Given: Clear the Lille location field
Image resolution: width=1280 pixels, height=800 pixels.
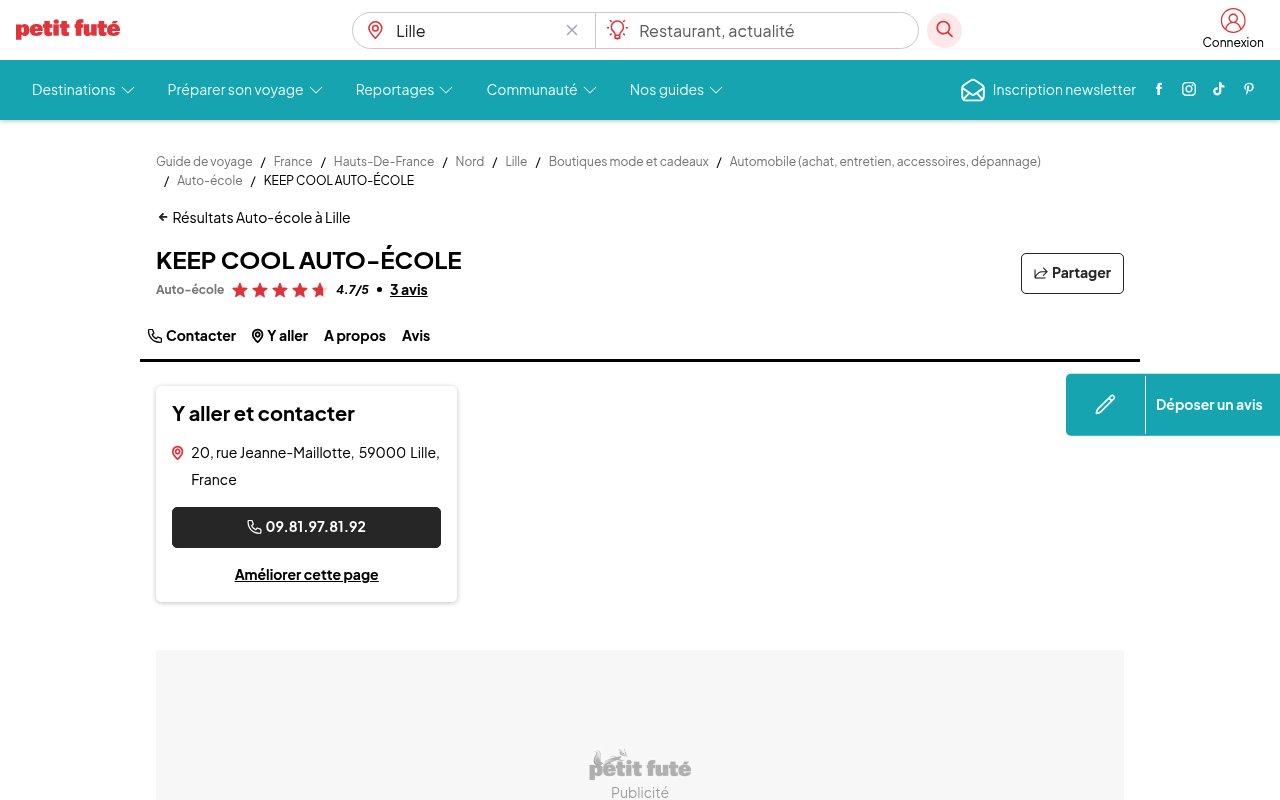Looking at the screenshot, I should 572,30.
